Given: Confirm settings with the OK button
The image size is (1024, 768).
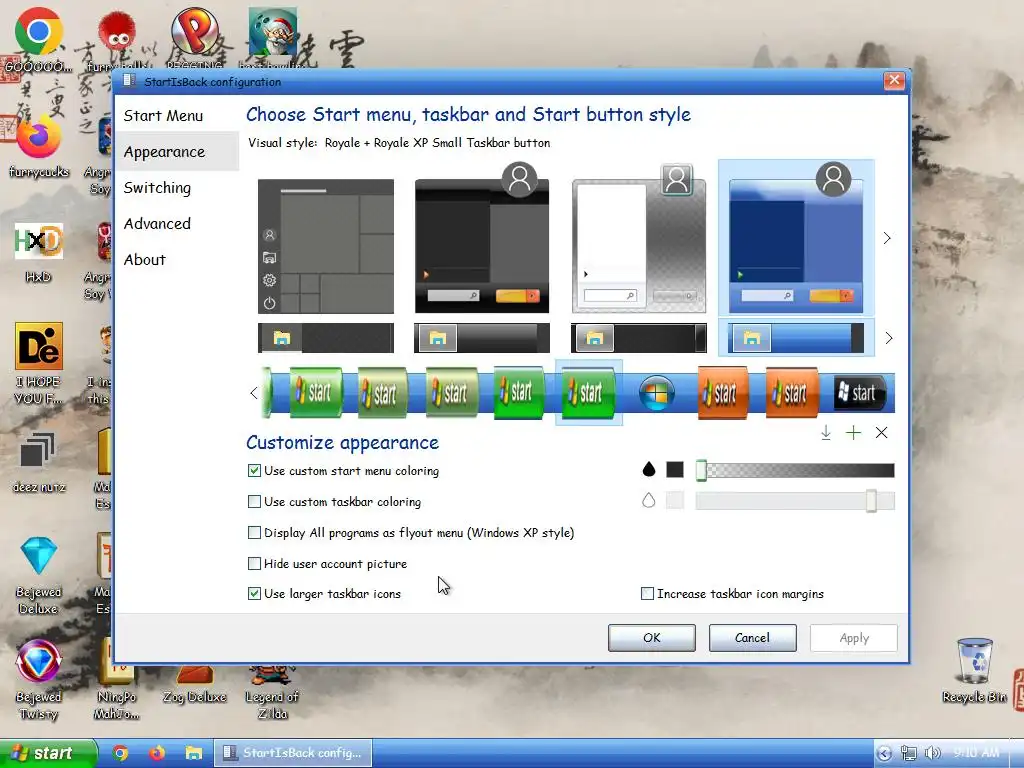Looking at the screenshot, I should (x=652, y=637).
